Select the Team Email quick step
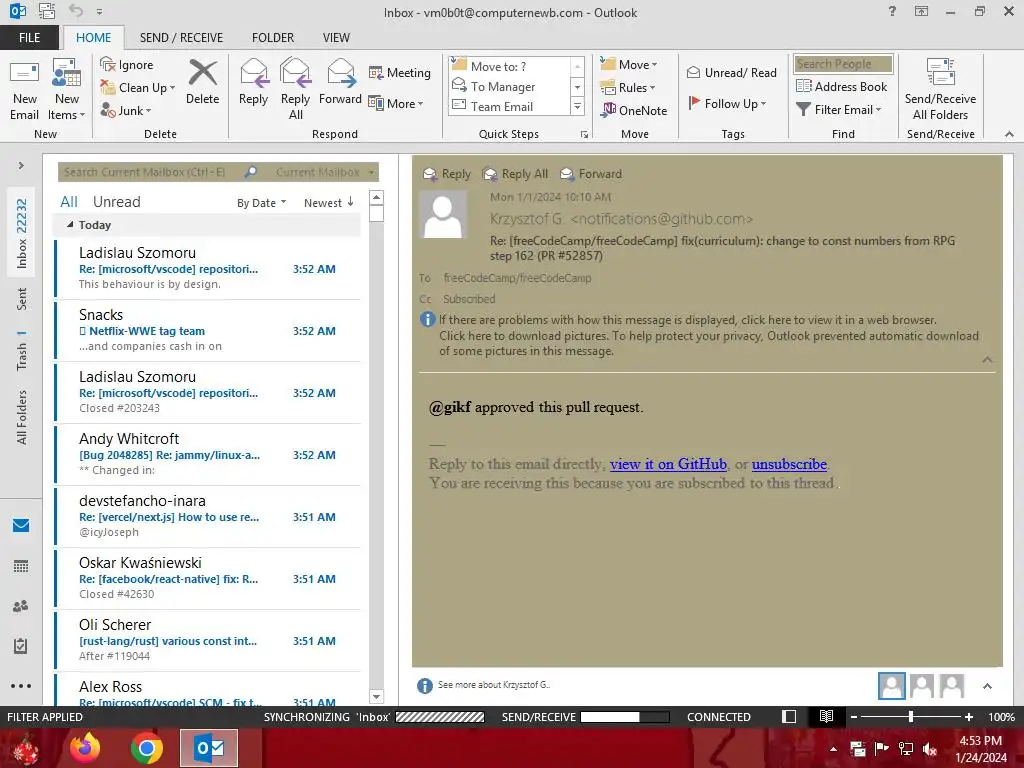 pyautogui.click(x=511, y=106)
